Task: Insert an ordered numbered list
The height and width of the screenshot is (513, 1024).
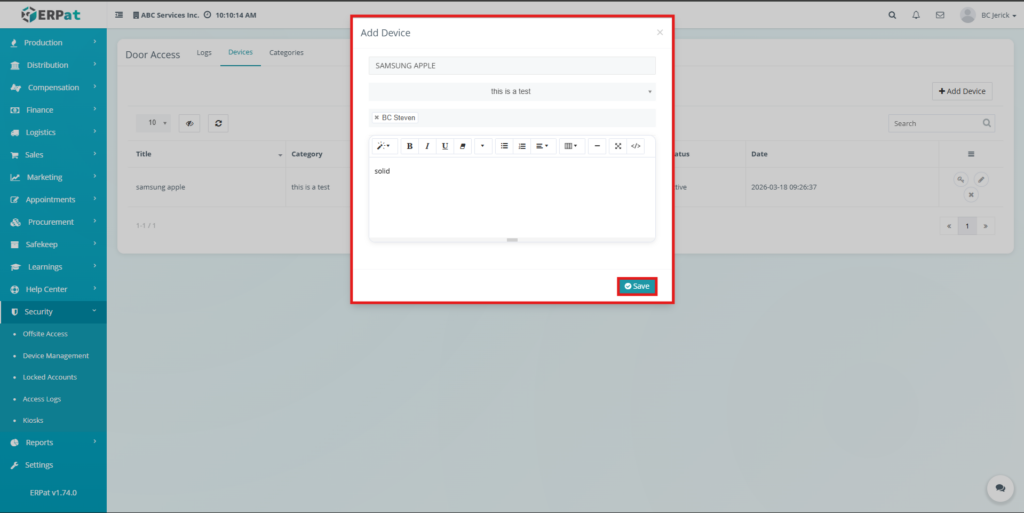Action: click(x=522, y=146)
